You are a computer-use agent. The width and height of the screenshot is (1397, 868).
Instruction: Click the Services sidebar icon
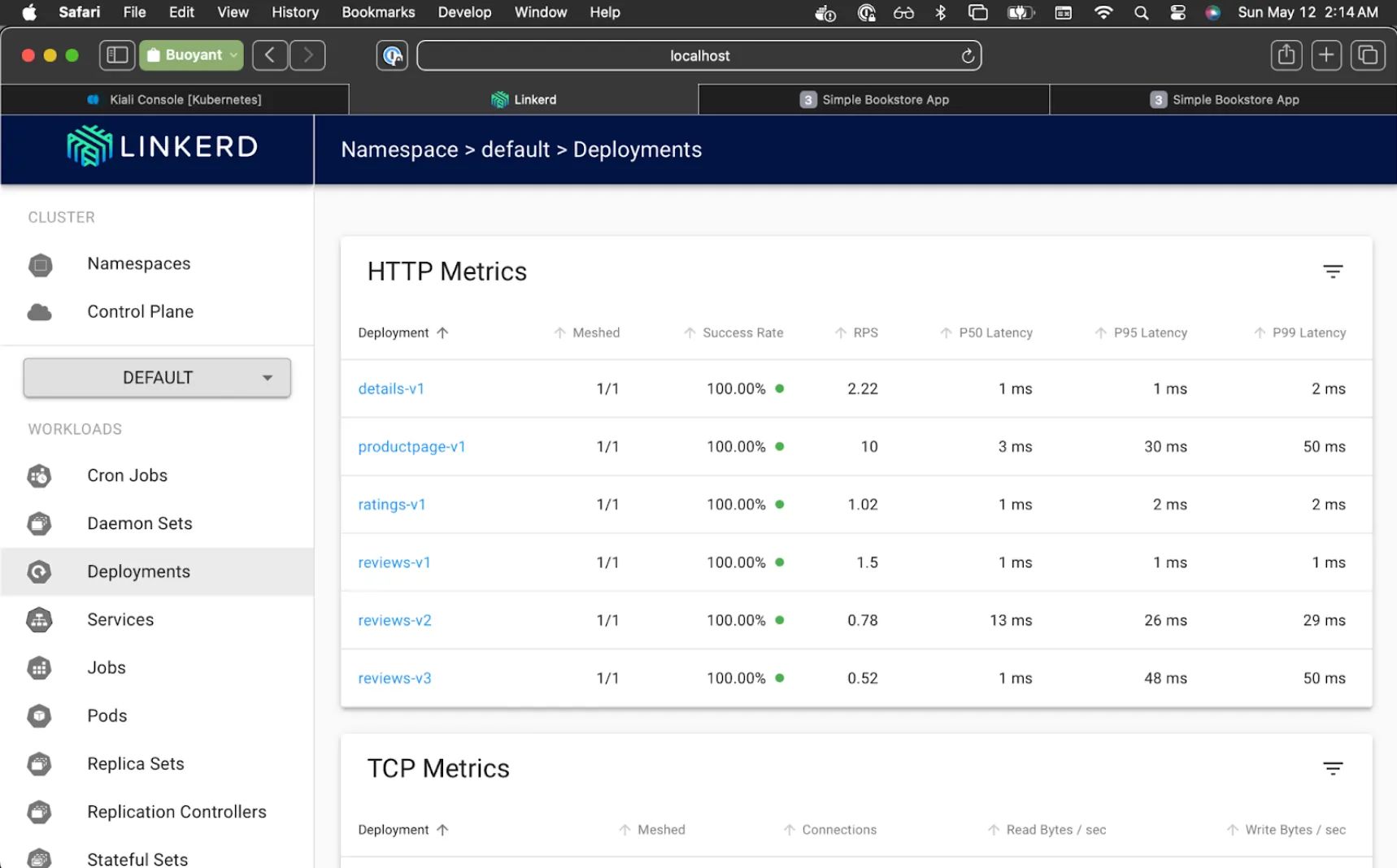click(40, 620)
